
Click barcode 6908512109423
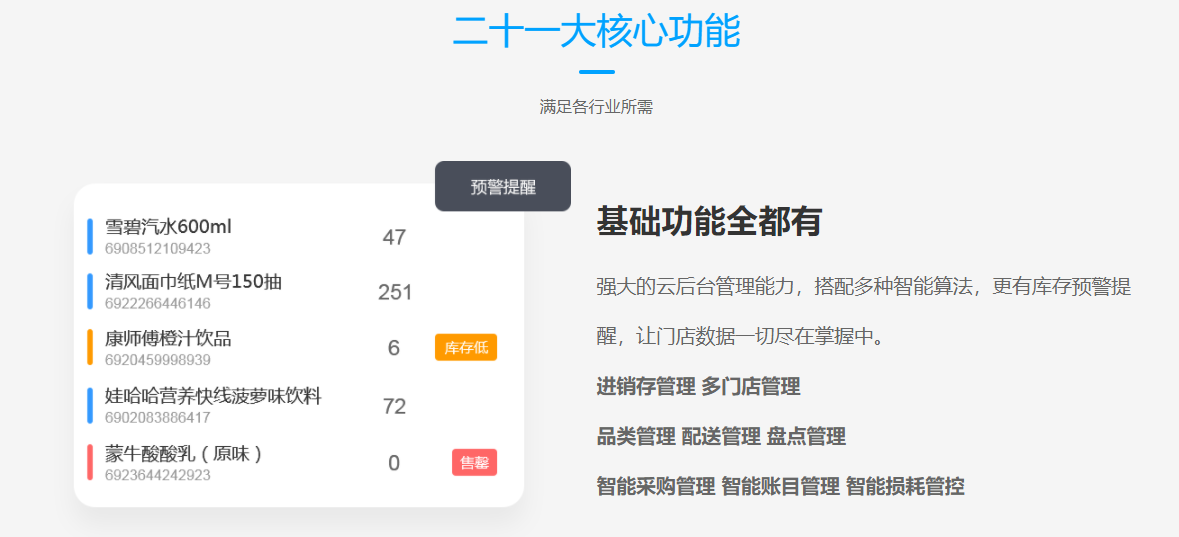point(158,248)
